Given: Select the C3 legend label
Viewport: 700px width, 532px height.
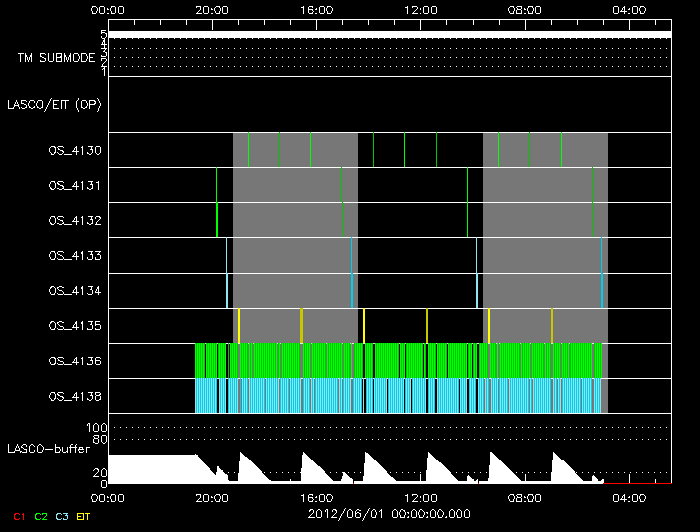Looking at the screenshot, I should pyautogui.click(x=64, y=515).
